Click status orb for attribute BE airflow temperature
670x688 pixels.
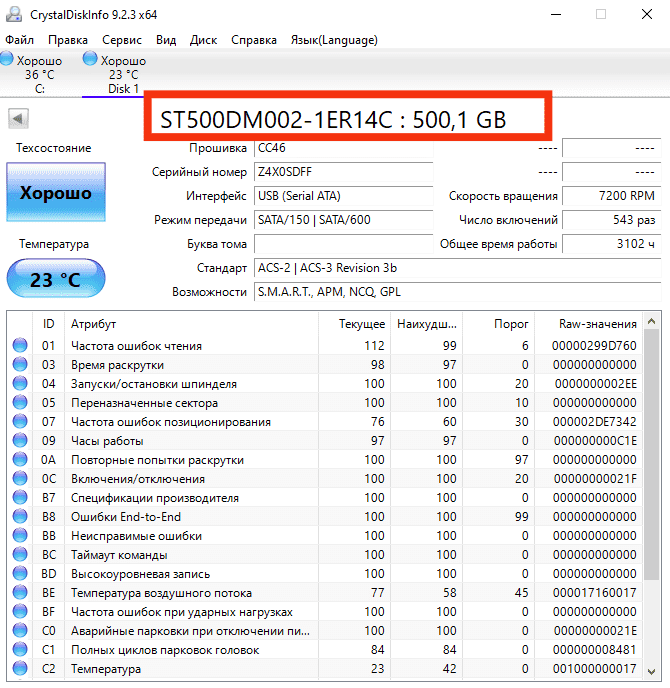(20, 593)
